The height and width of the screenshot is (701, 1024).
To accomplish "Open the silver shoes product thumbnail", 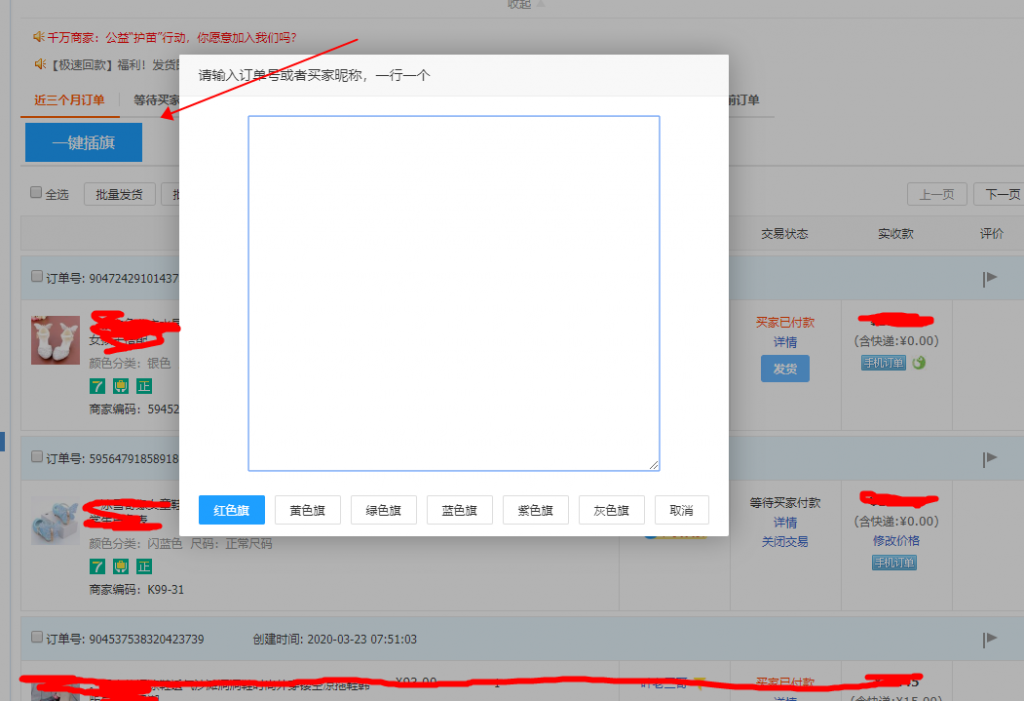I will point(56,340).
